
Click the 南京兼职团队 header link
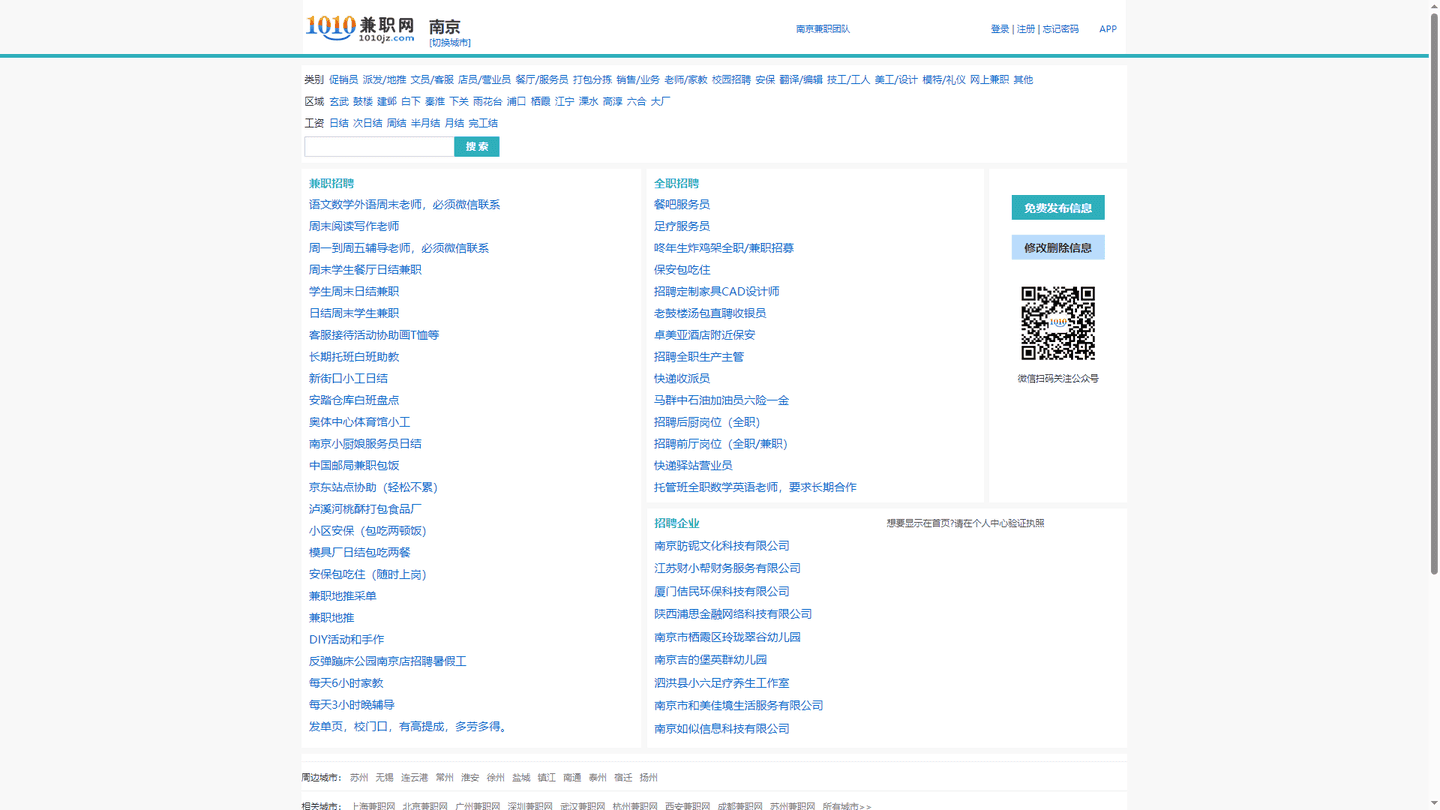tap(823, 29)
